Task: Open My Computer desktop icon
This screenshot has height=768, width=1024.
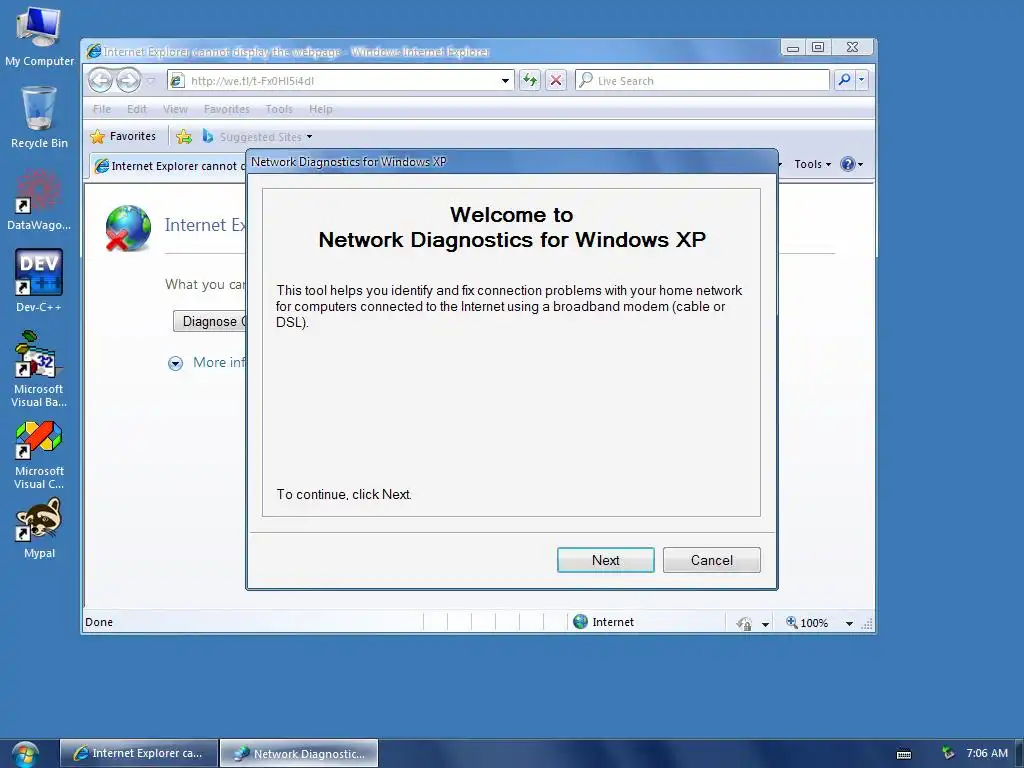Action: tap(39, 36)
